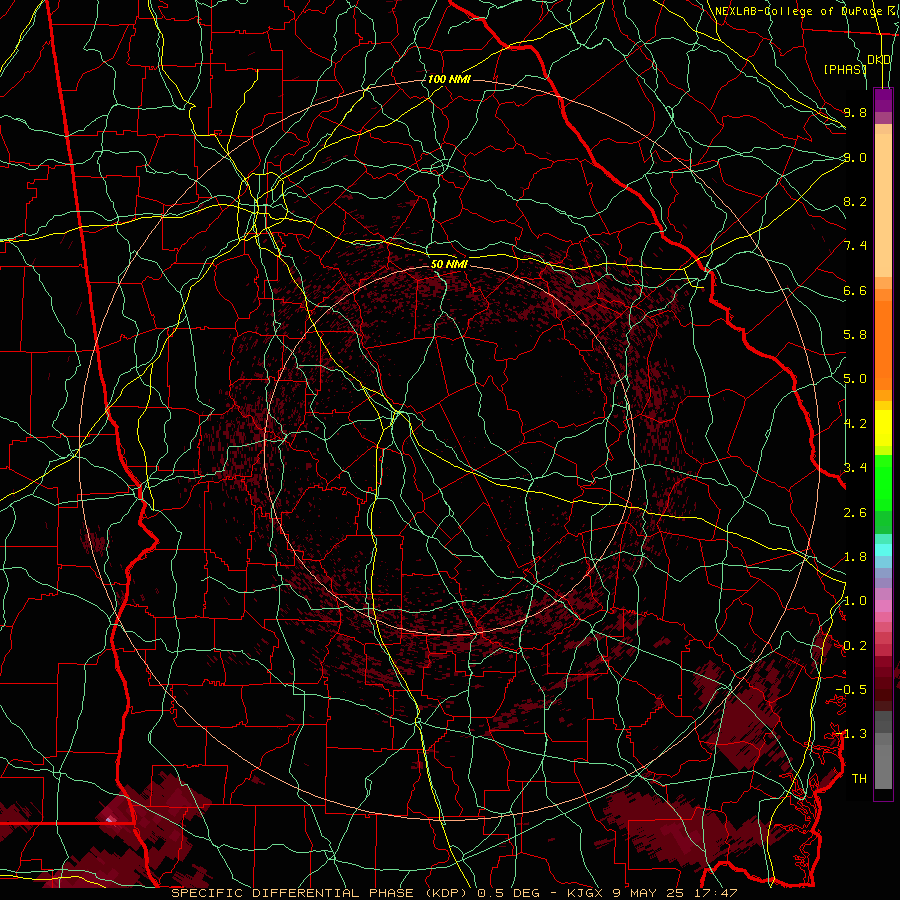The image size is (900, 900).
Task: Click the 6.6 value on the color scale
Action: 855,290
